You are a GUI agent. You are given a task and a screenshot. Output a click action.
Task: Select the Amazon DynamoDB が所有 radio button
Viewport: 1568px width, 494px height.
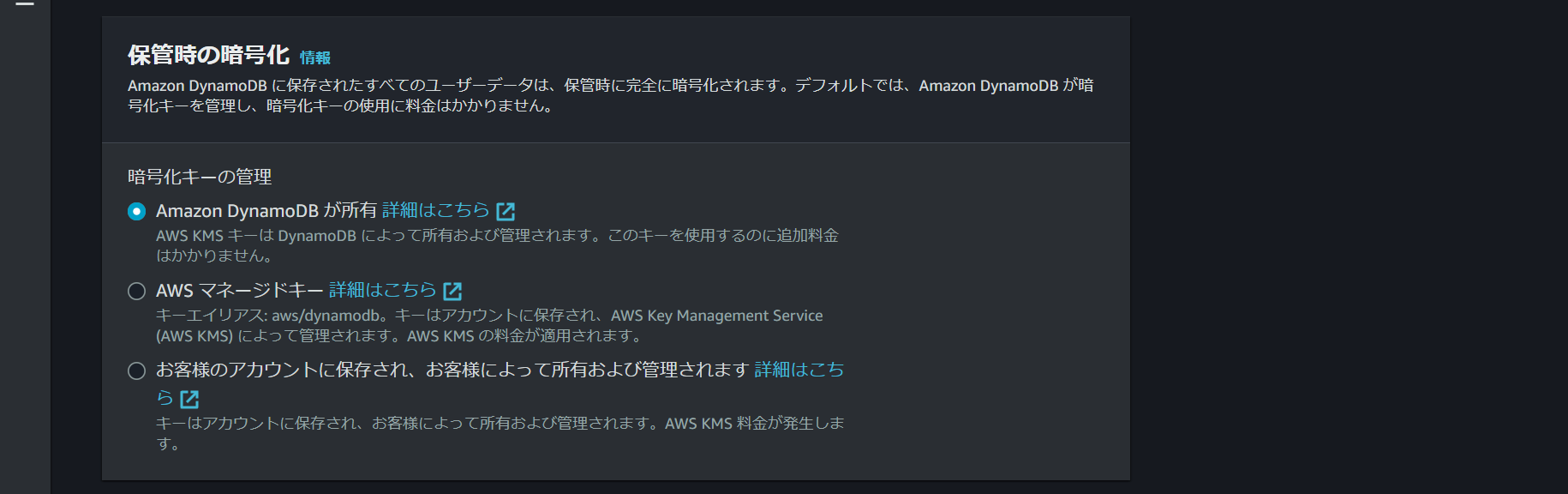[136, 211]
